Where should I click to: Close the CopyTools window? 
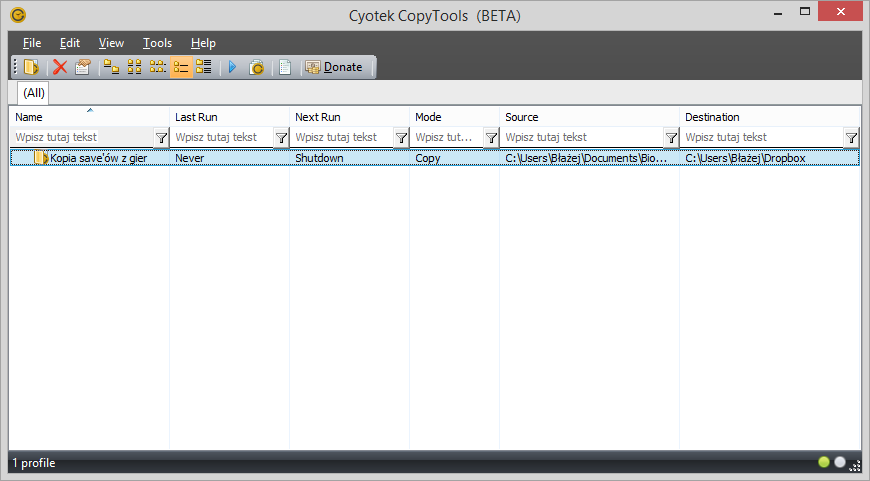coord(840,12)
